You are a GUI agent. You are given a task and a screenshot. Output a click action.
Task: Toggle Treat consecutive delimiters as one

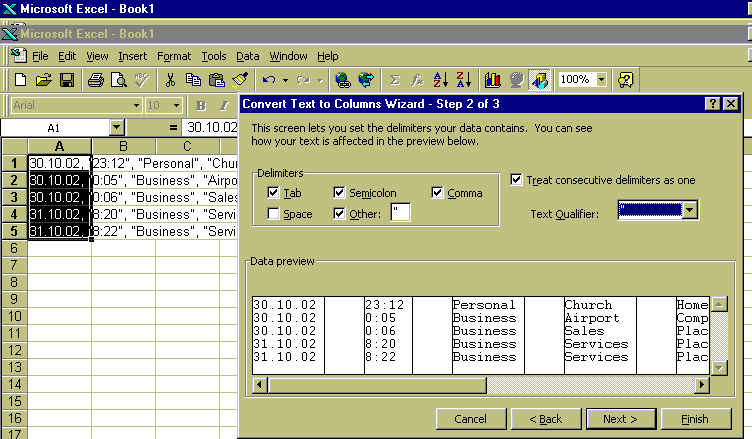[x=516, y=180]
